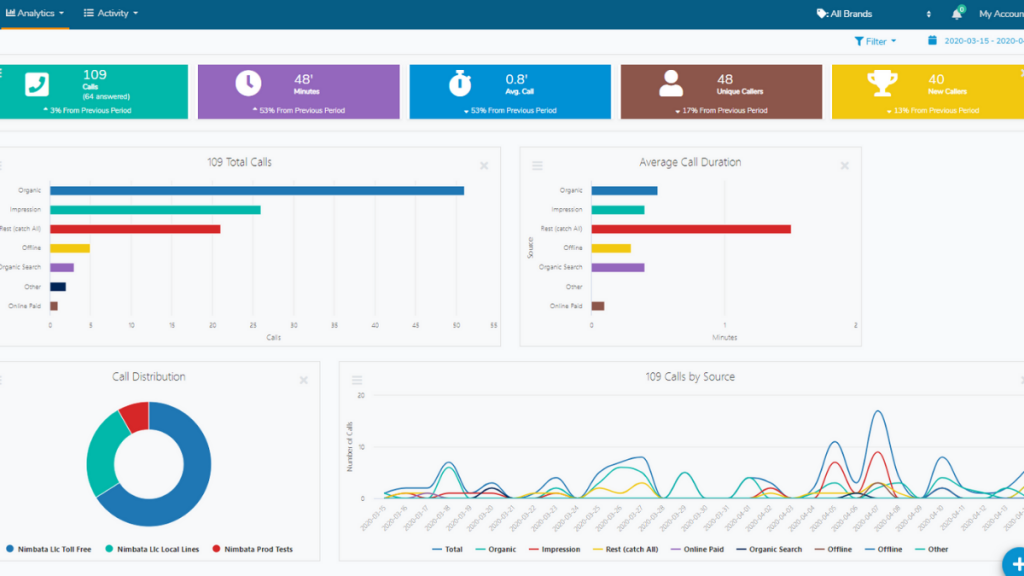The width and height of the screenshot is (1024, 576).
Task: Toggle the Total series in line chart legend
Action: tap(447, 549)
